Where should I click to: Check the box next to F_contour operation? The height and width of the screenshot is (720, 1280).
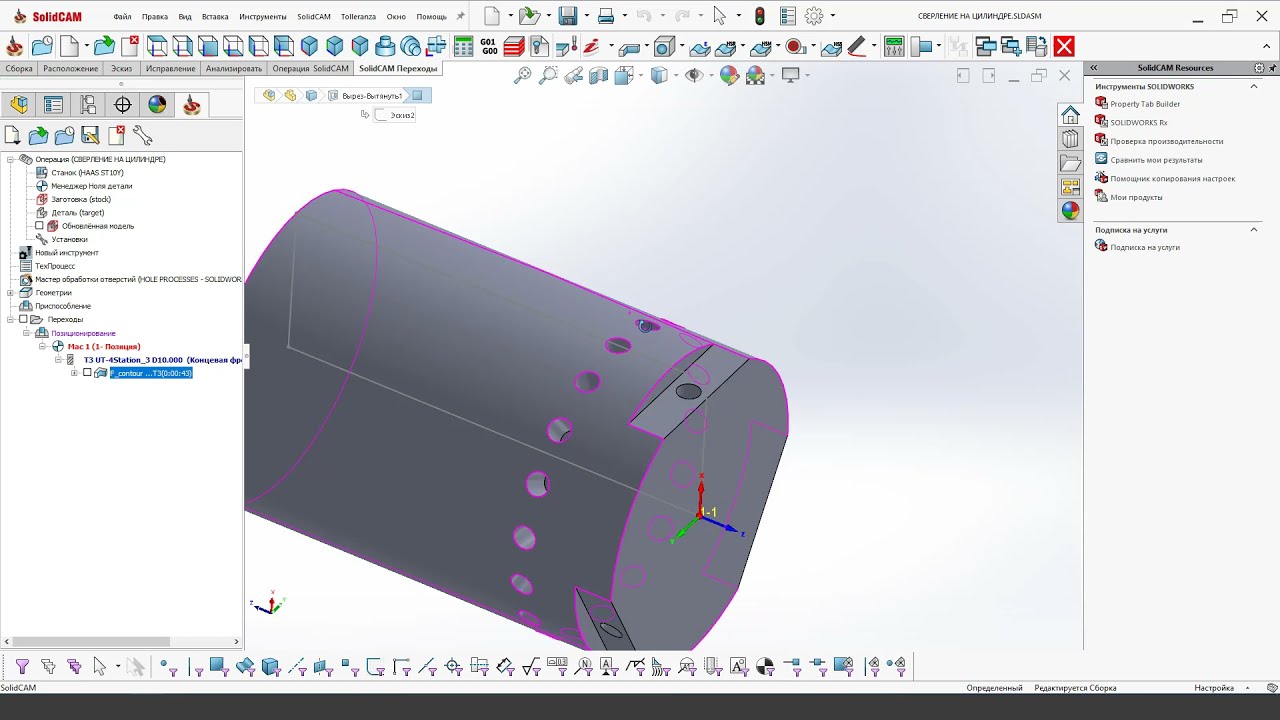[x=87, y=373]
